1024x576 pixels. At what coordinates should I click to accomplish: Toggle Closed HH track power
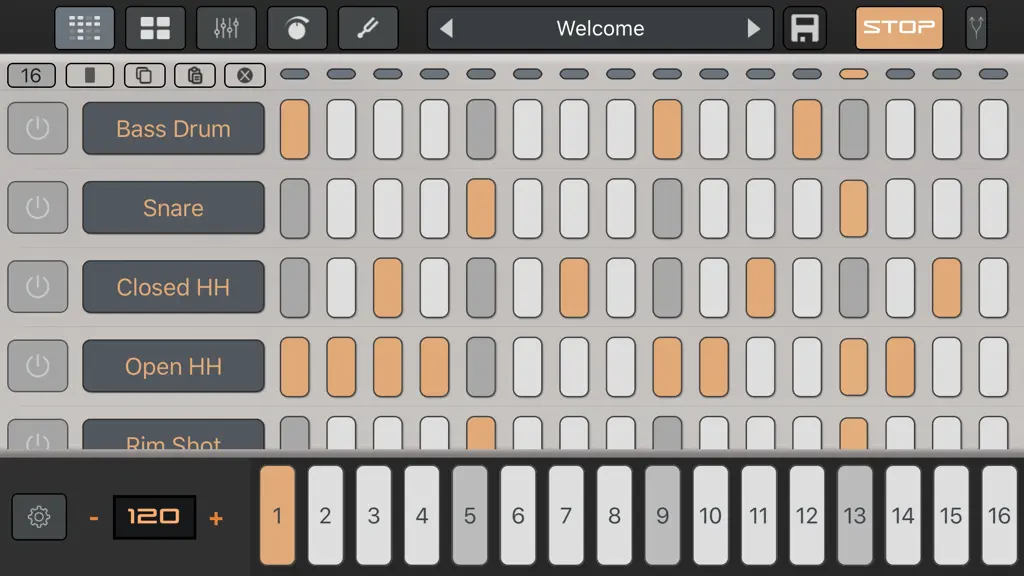coord(38,287)
